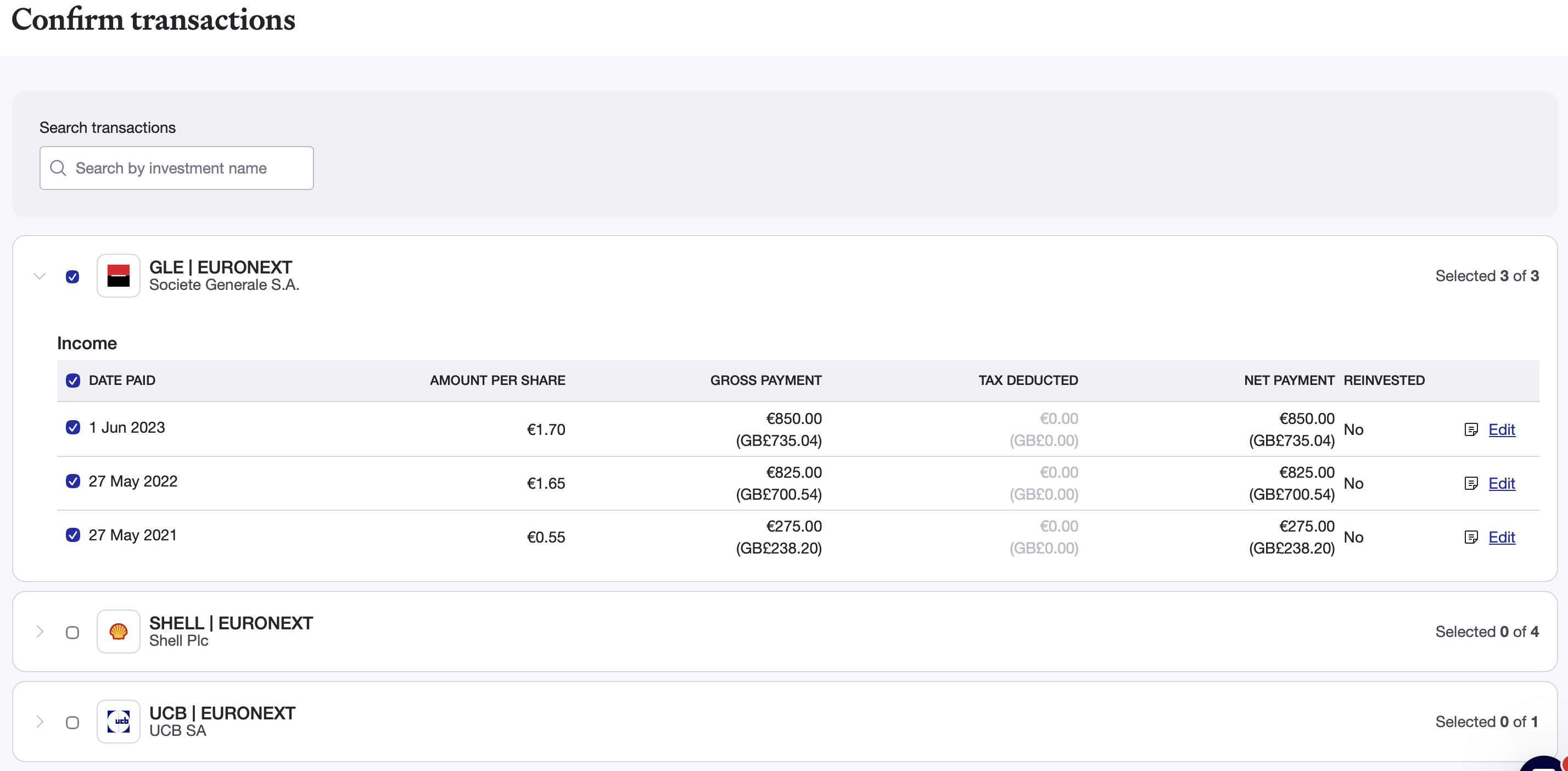Click the note icon for 27 May 2021 row
1568x771 pixels.
pos(1471,537)
